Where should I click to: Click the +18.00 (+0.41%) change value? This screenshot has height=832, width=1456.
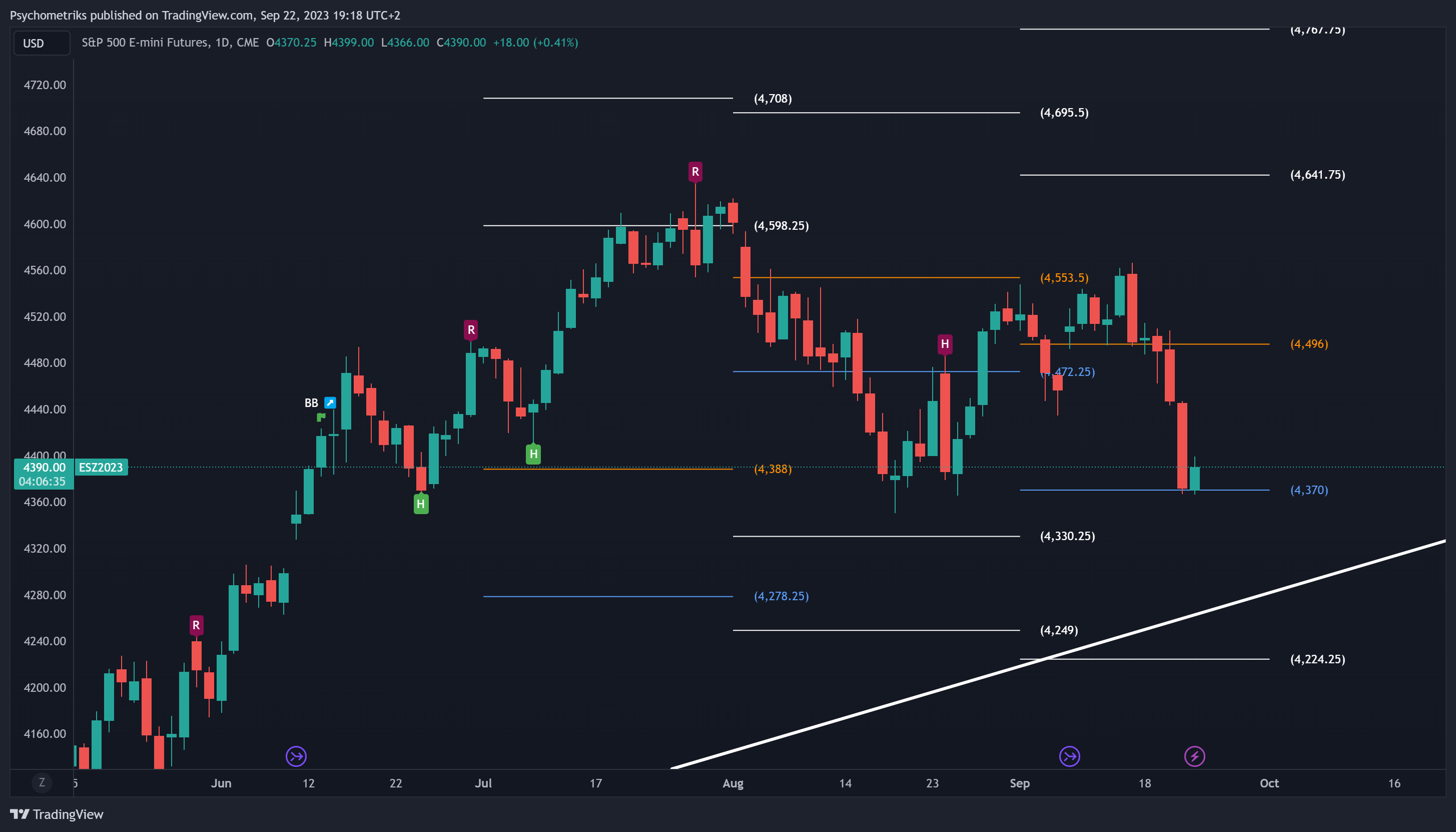coord(535,42)
